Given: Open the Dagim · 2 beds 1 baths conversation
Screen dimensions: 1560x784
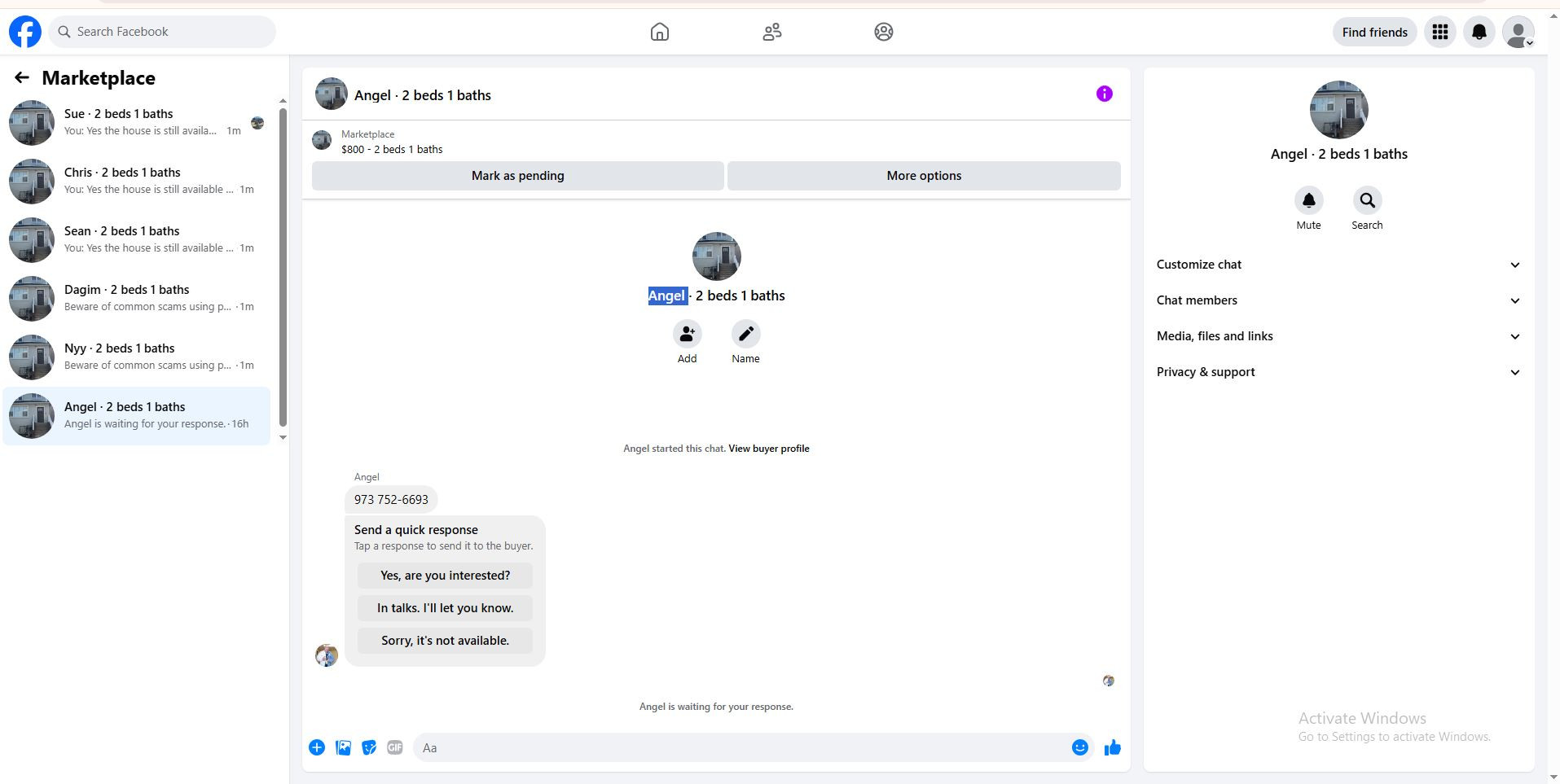Looking at the screenshot, I should pyautogui.click(x=137, y=298).
